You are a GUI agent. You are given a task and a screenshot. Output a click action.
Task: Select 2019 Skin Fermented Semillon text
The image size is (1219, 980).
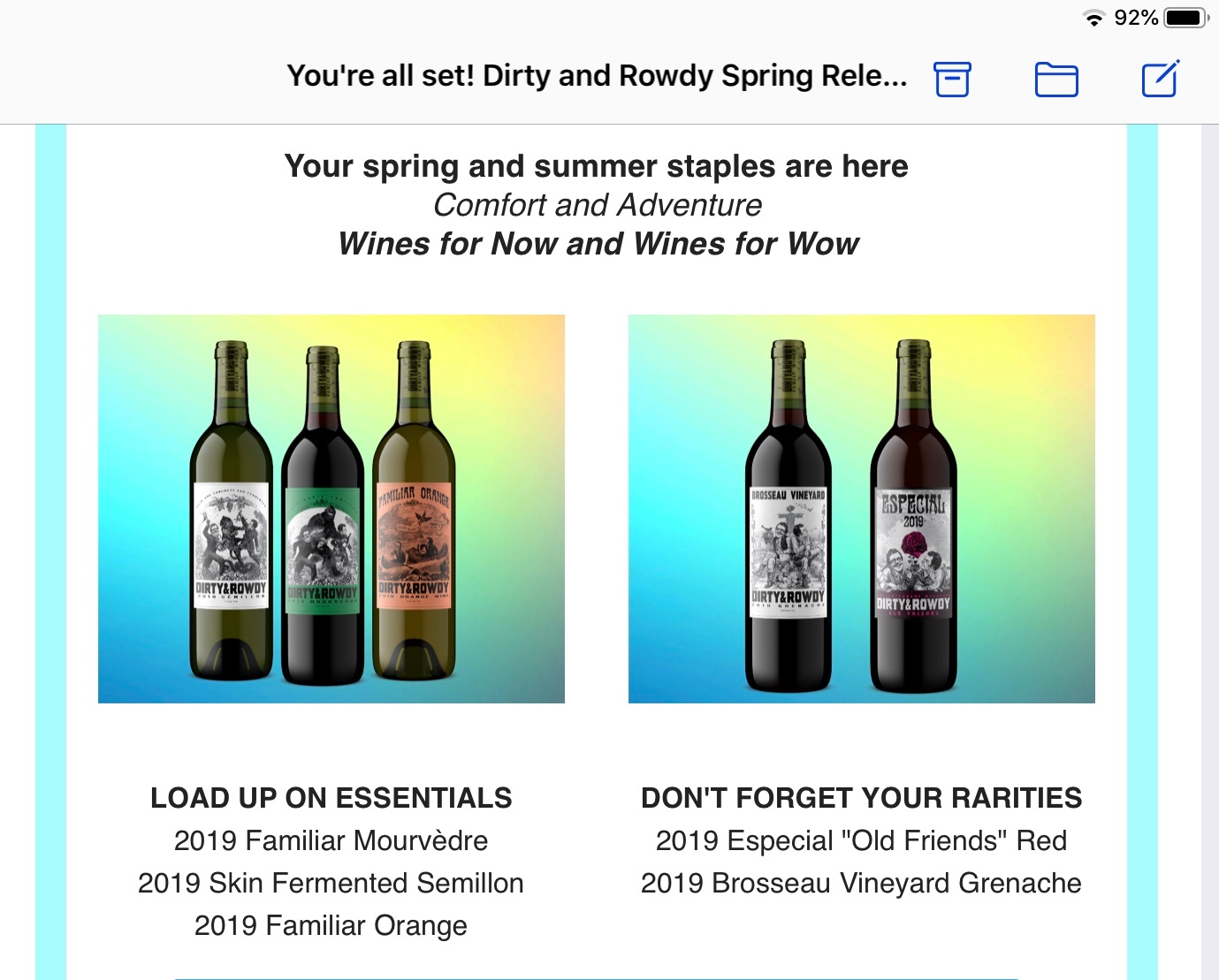(x=331, y=883)
